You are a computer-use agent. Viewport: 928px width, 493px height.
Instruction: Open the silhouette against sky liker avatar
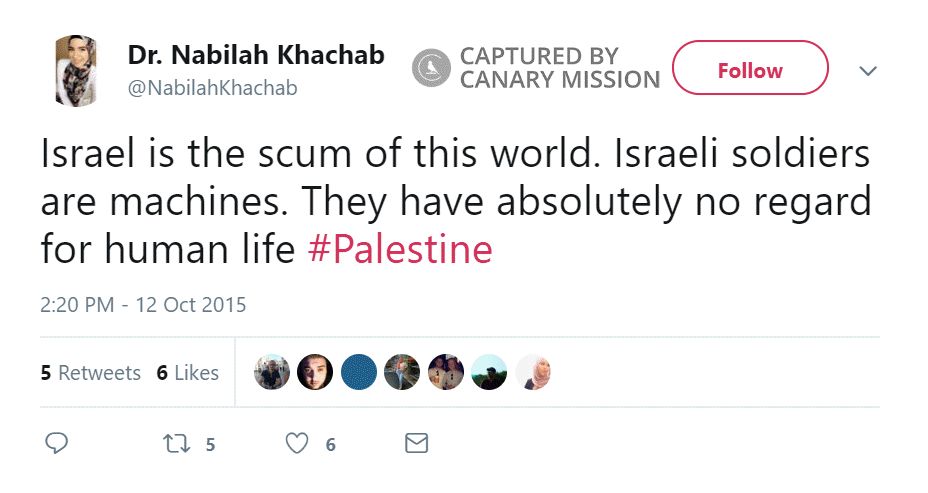[489, 372]
